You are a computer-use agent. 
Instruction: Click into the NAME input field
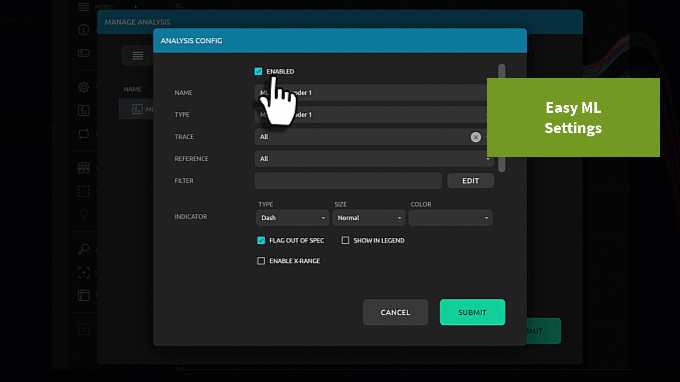[374, 92]
